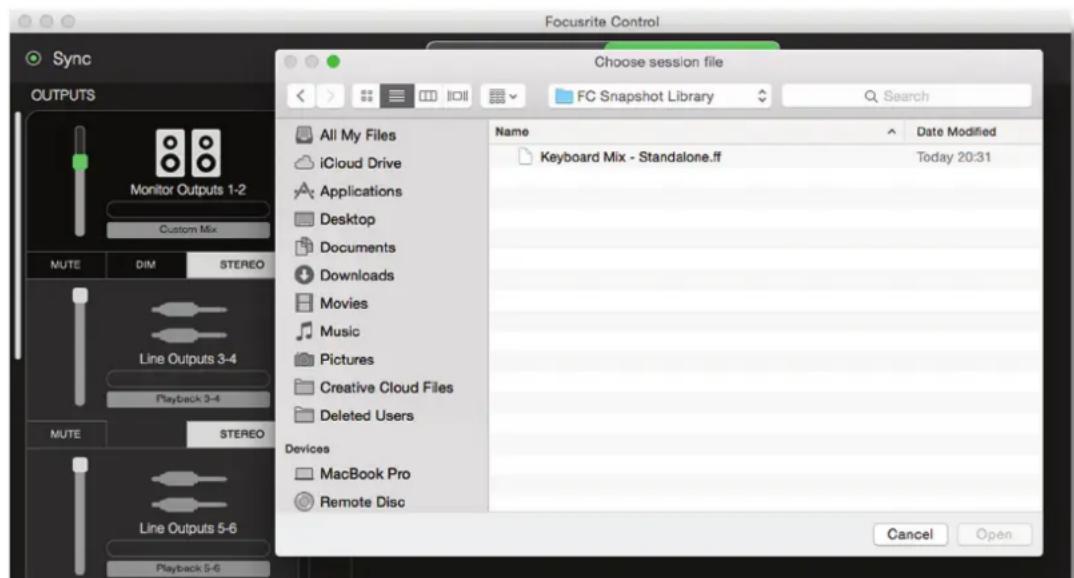The width and height of the screenshot is (1074, 578).
Task: Open Desktop in sidebar
Action: pos(335,219)
